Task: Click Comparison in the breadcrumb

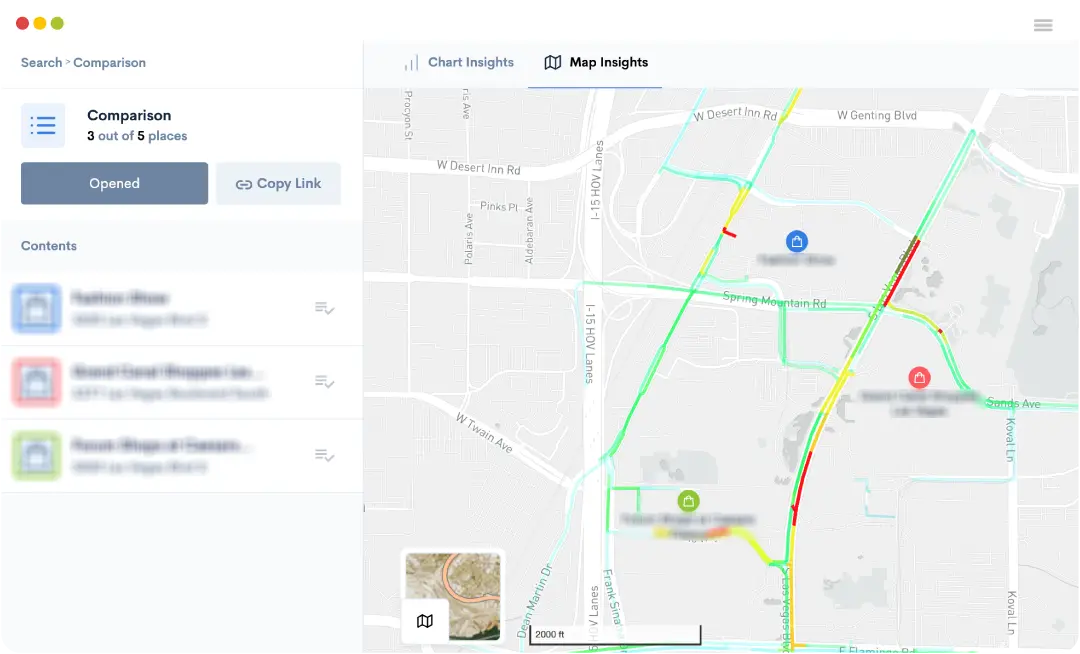Action: coord(110,63)
